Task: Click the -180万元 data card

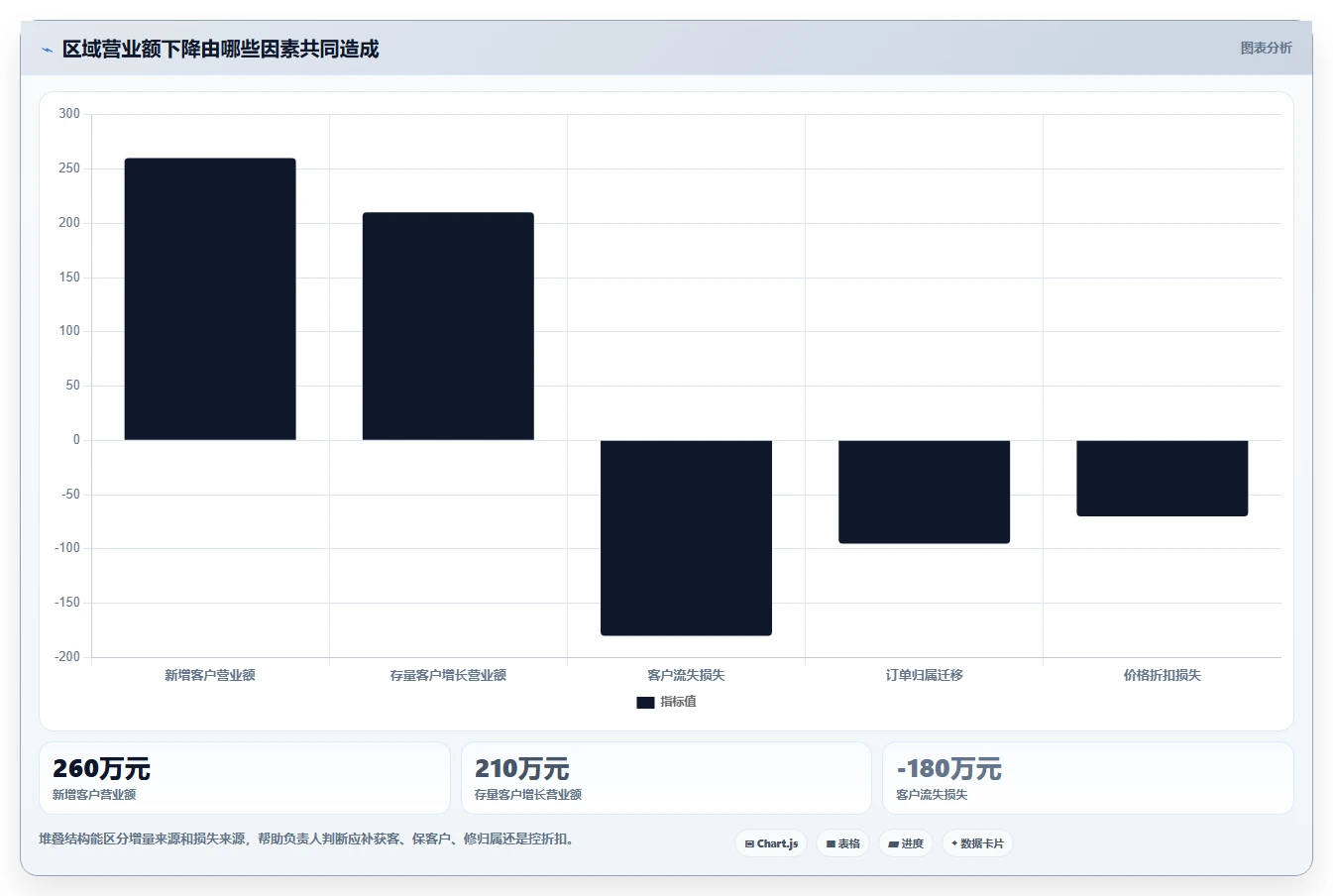Action: click(1088, 778)
